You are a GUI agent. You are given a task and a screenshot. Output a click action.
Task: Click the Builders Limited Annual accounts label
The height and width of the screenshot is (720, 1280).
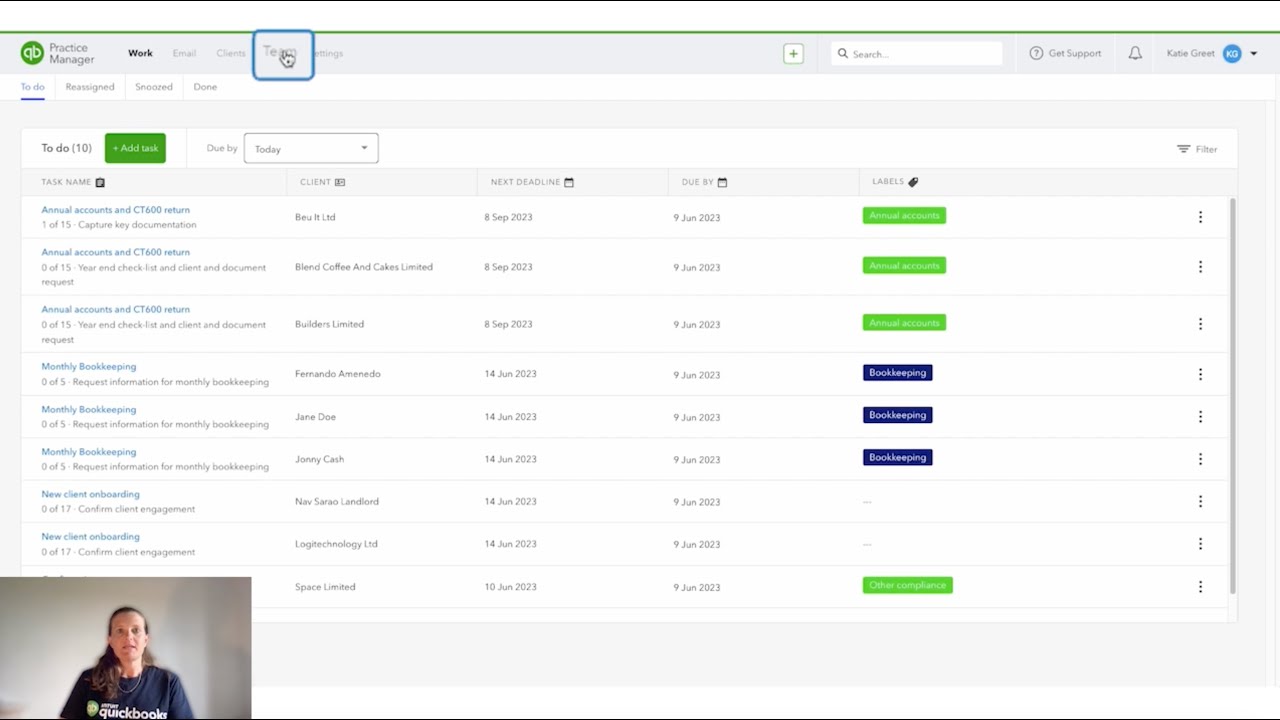click(x=904, y=322)
